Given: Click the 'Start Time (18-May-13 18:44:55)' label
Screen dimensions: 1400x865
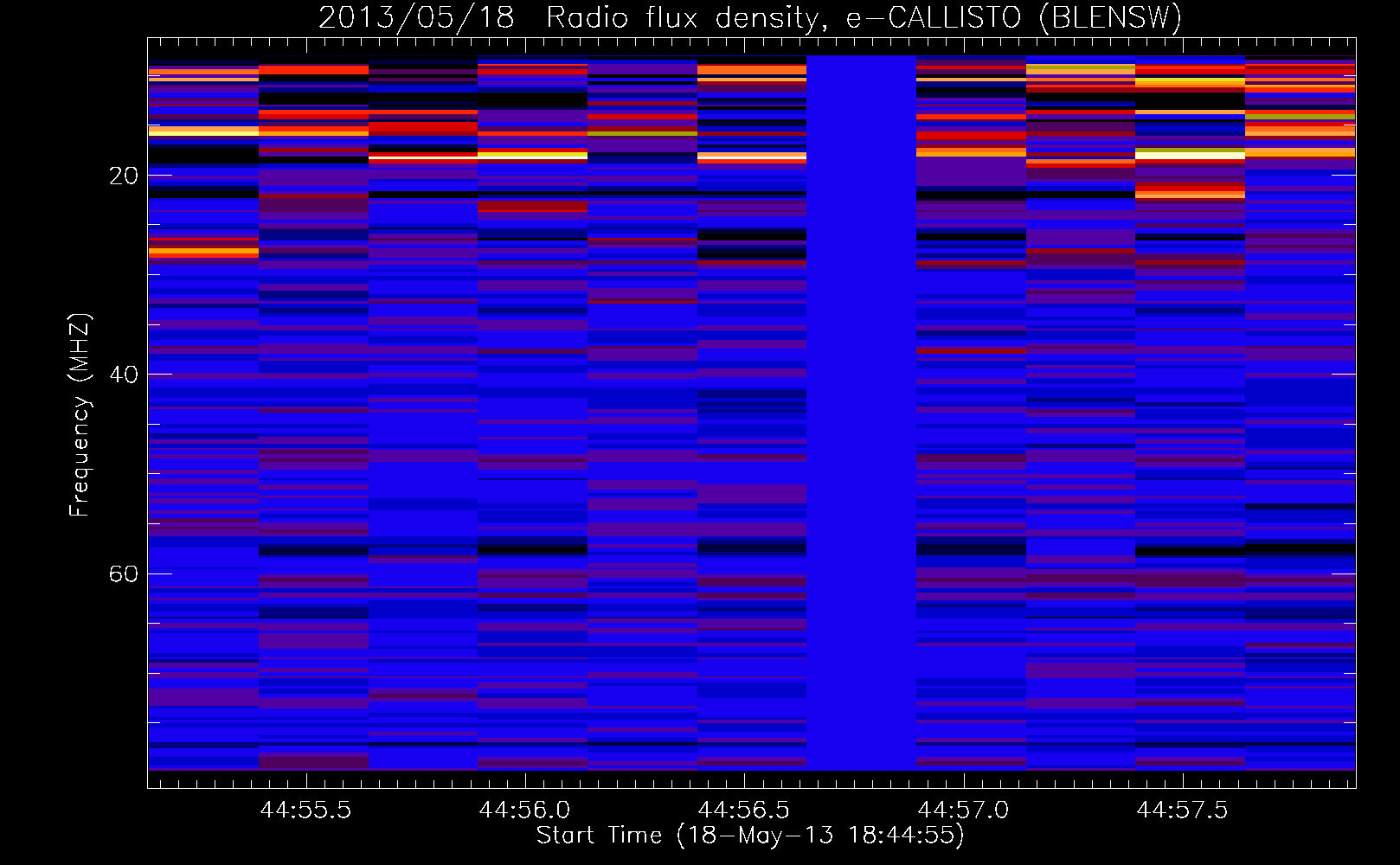Looking at the screenshot, I should click(750, 836).
